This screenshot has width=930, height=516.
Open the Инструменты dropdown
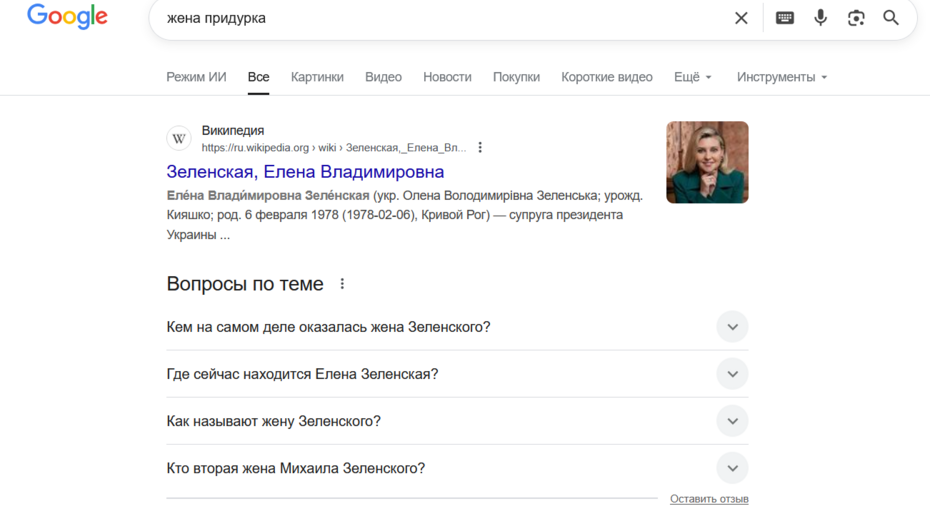point(781,77)
